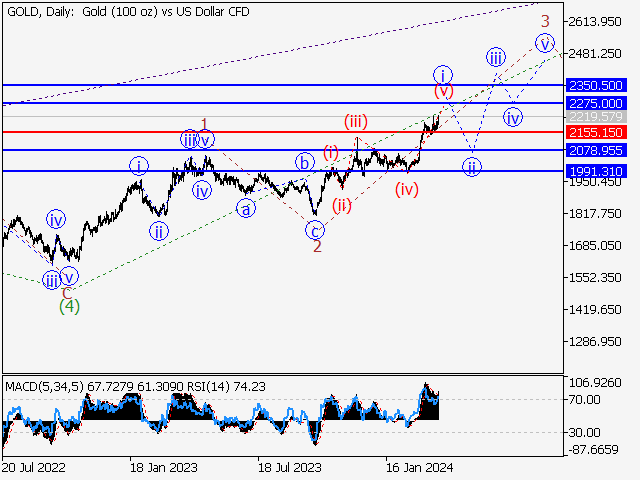This screenshot has width=640, height=480.
Task: Select the blue price label 2350.500
Action: 596,85
